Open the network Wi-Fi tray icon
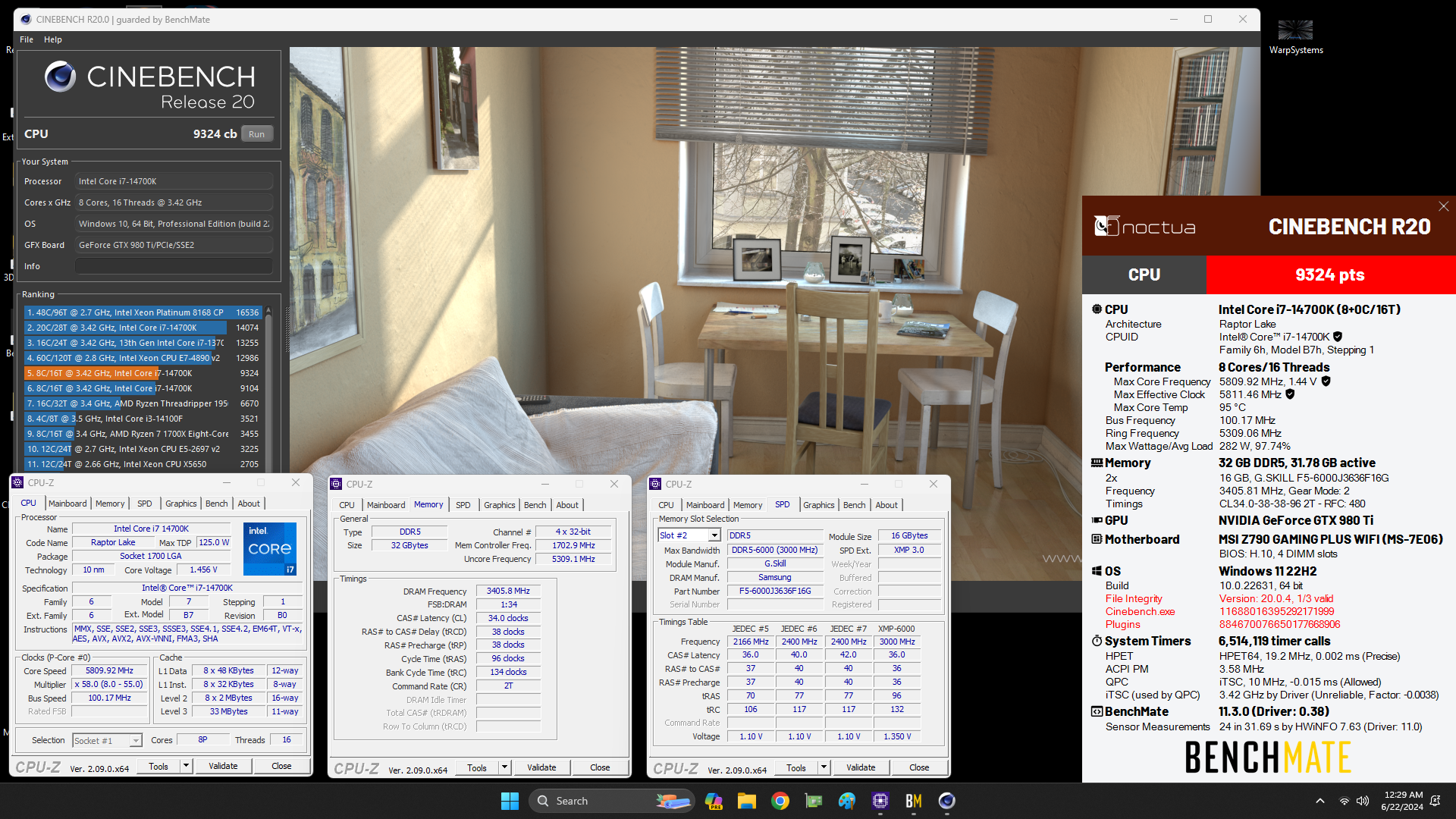Viewport: 1456px width, 819px height. pyautogui.click(x=1345, y=801)
